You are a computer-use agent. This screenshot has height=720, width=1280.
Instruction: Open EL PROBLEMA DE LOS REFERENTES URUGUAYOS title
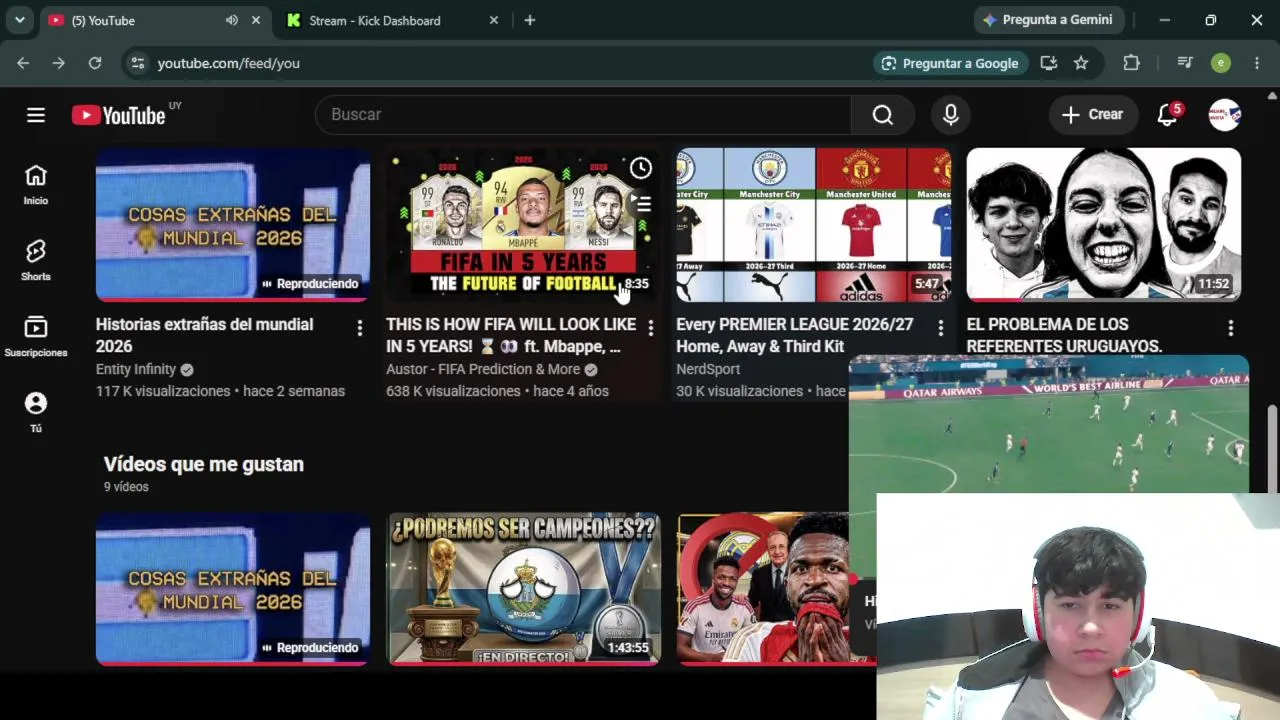tap(1064, 335)
